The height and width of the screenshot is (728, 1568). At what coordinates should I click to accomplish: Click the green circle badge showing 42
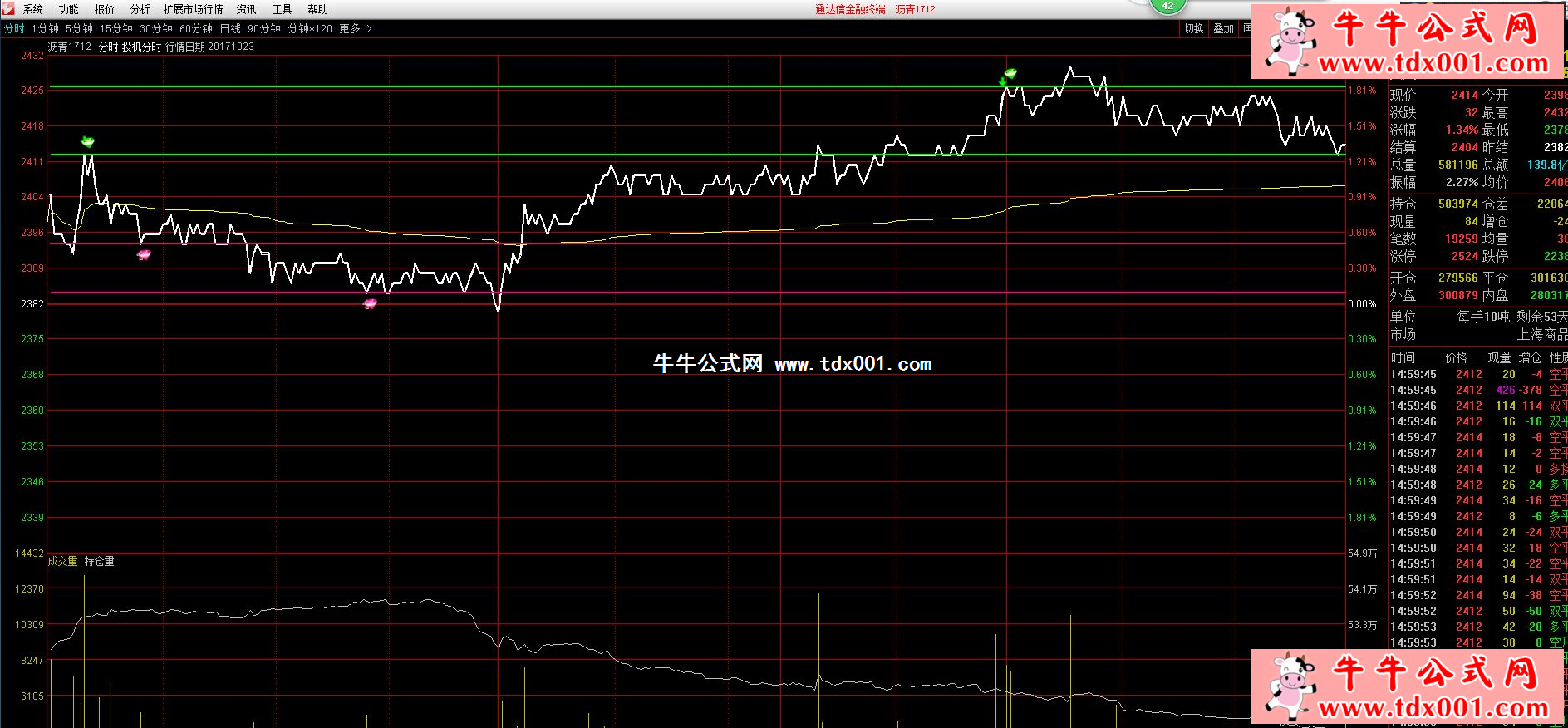[x=1167, y=6]
